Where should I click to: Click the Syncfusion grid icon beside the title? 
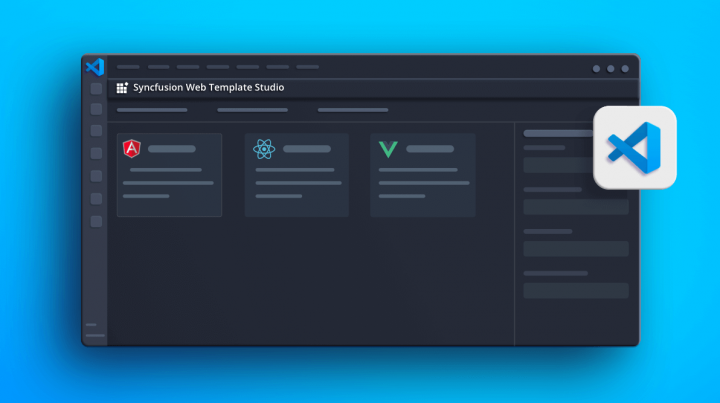point(122,88)
